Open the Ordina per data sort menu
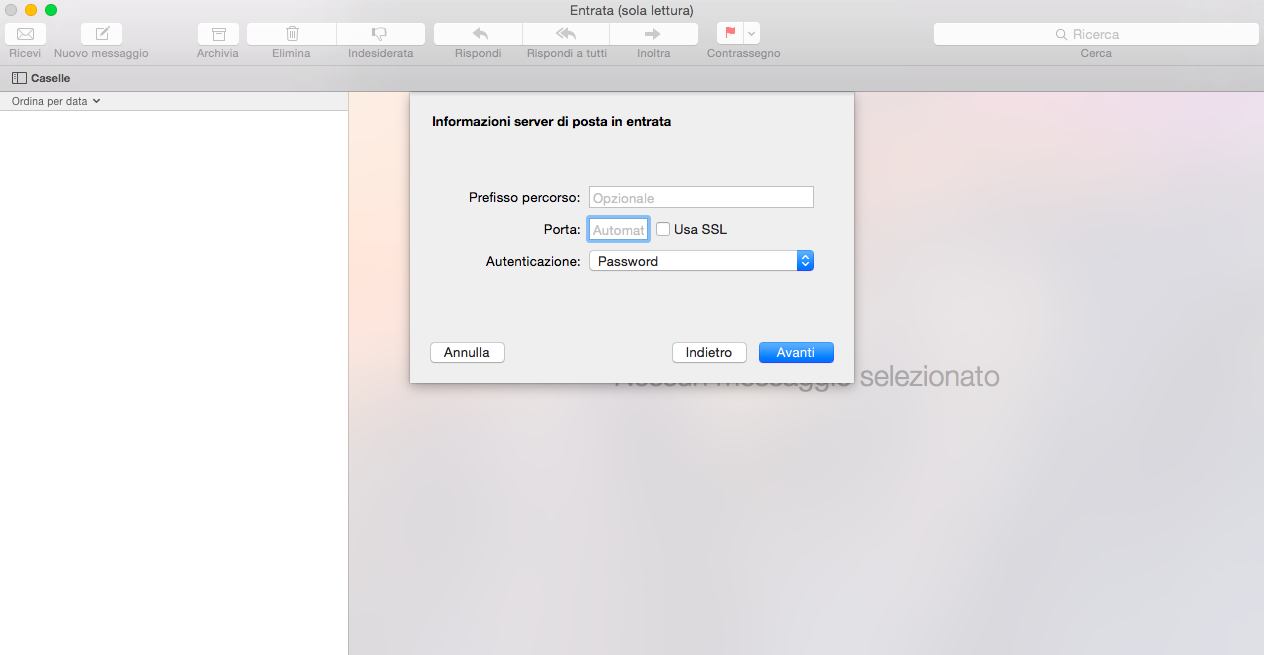1264x655 pixels. coord(56,101)
